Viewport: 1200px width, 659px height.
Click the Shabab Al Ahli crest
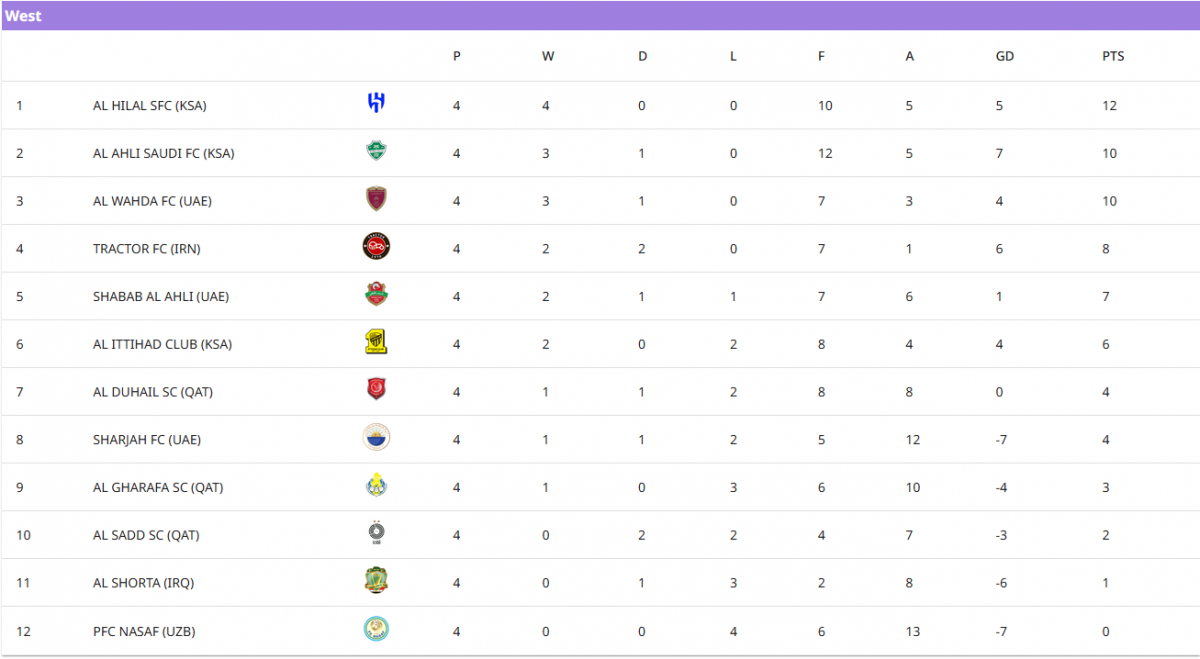pyautogui.click(x=376, y=294)
